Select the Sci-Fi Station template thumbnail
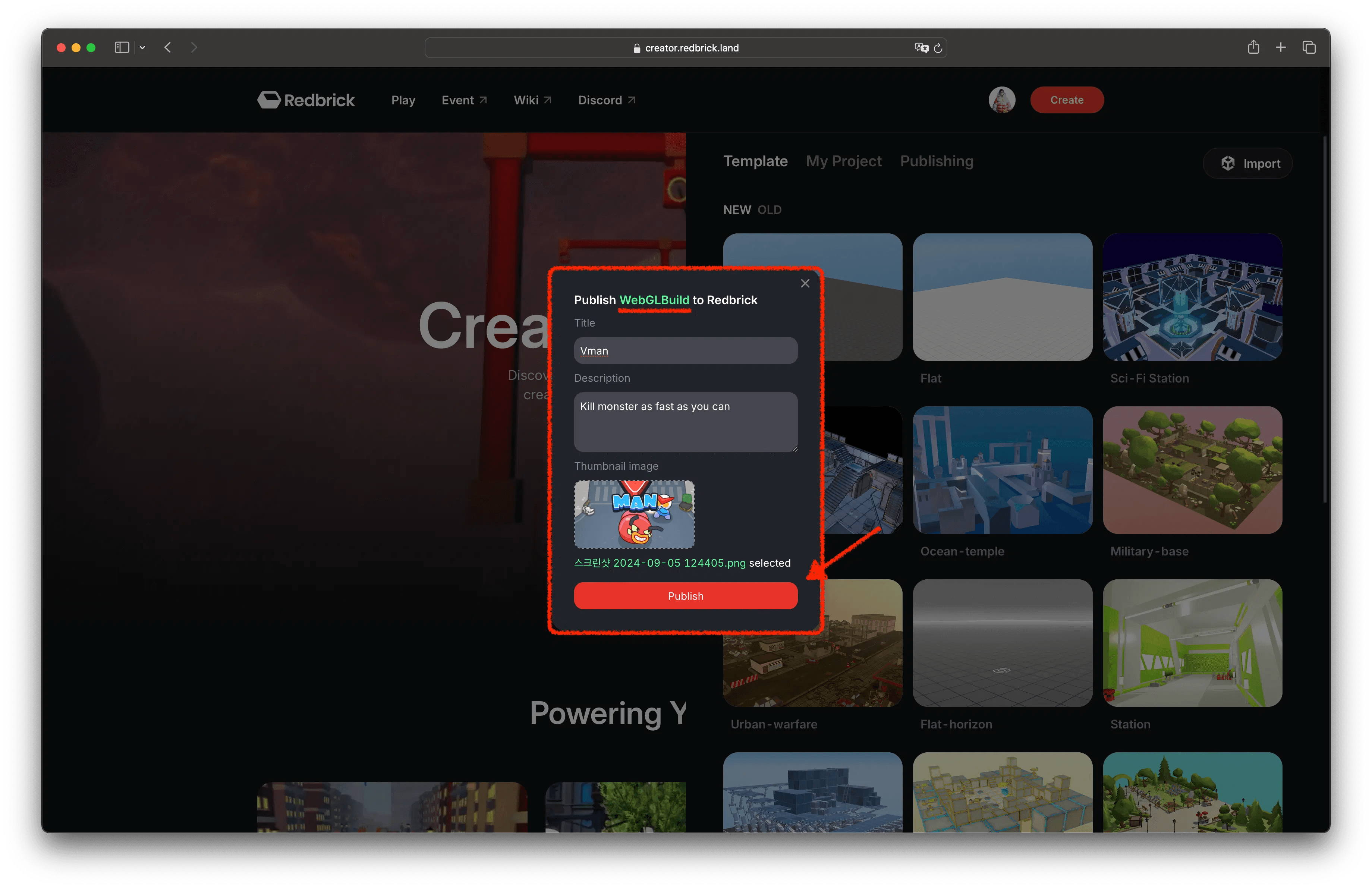This screenshot has height=888, width=1372. [1192, 297]
